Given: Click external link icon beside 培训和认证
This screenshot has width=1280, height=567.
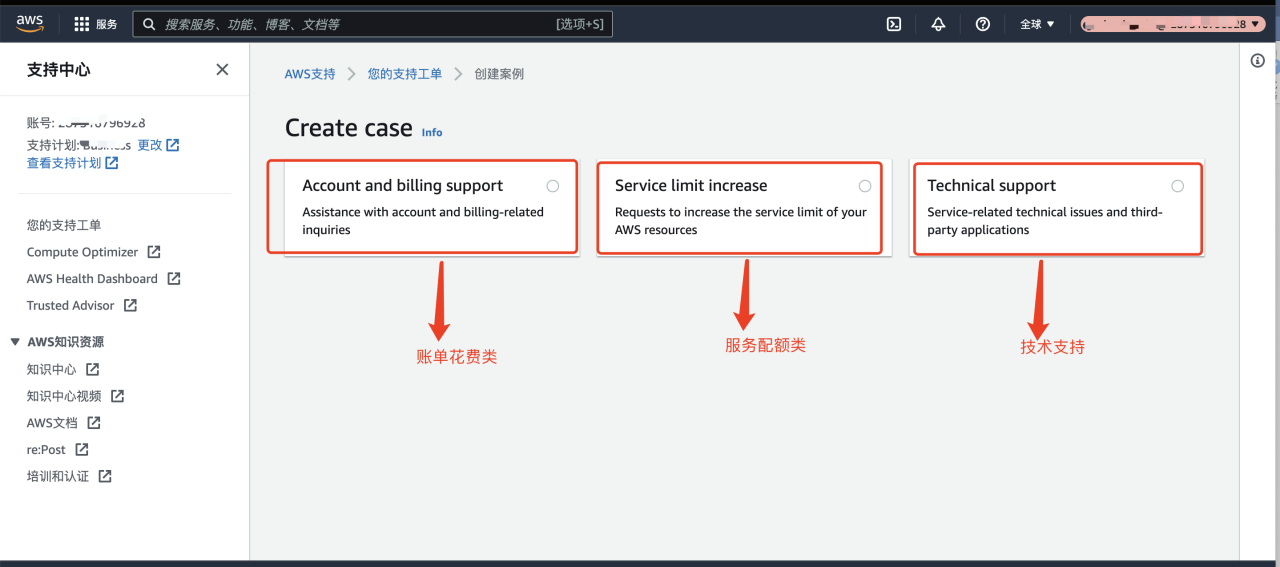Looking at the screenshot, I should (104, 476).
